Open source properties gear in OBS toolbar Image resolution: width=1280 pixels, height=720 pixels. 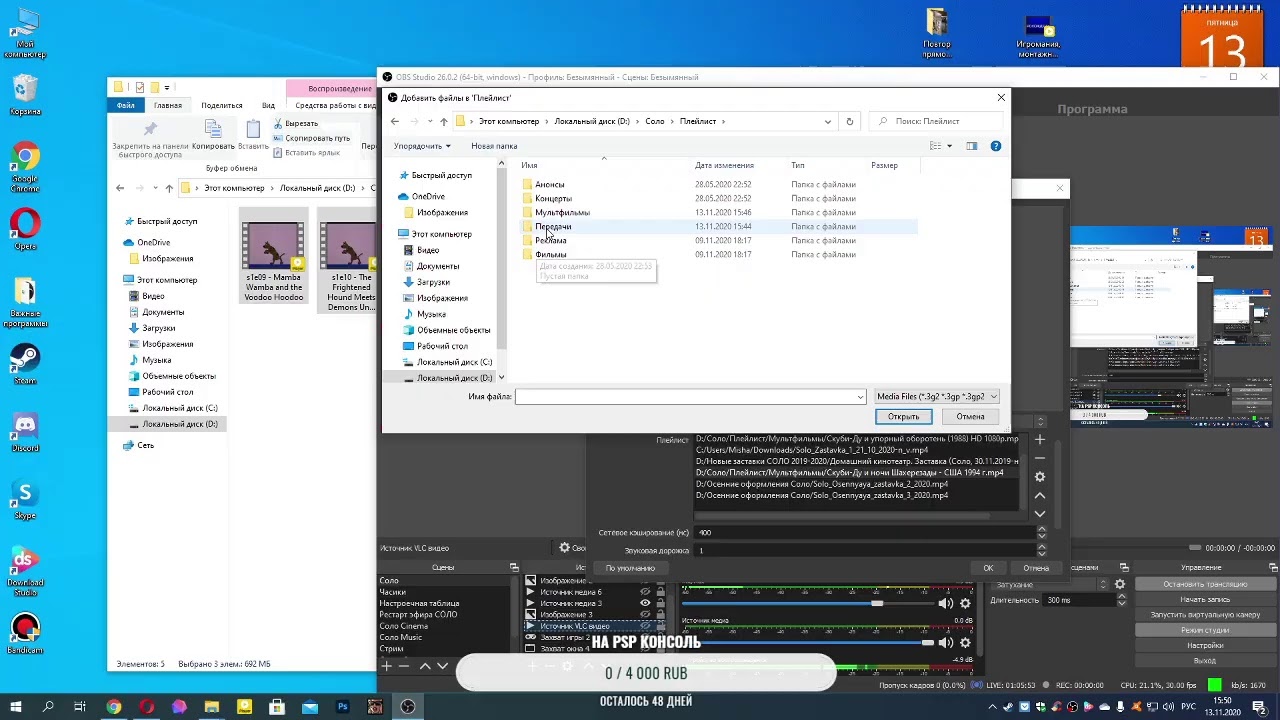click(565, 548)
